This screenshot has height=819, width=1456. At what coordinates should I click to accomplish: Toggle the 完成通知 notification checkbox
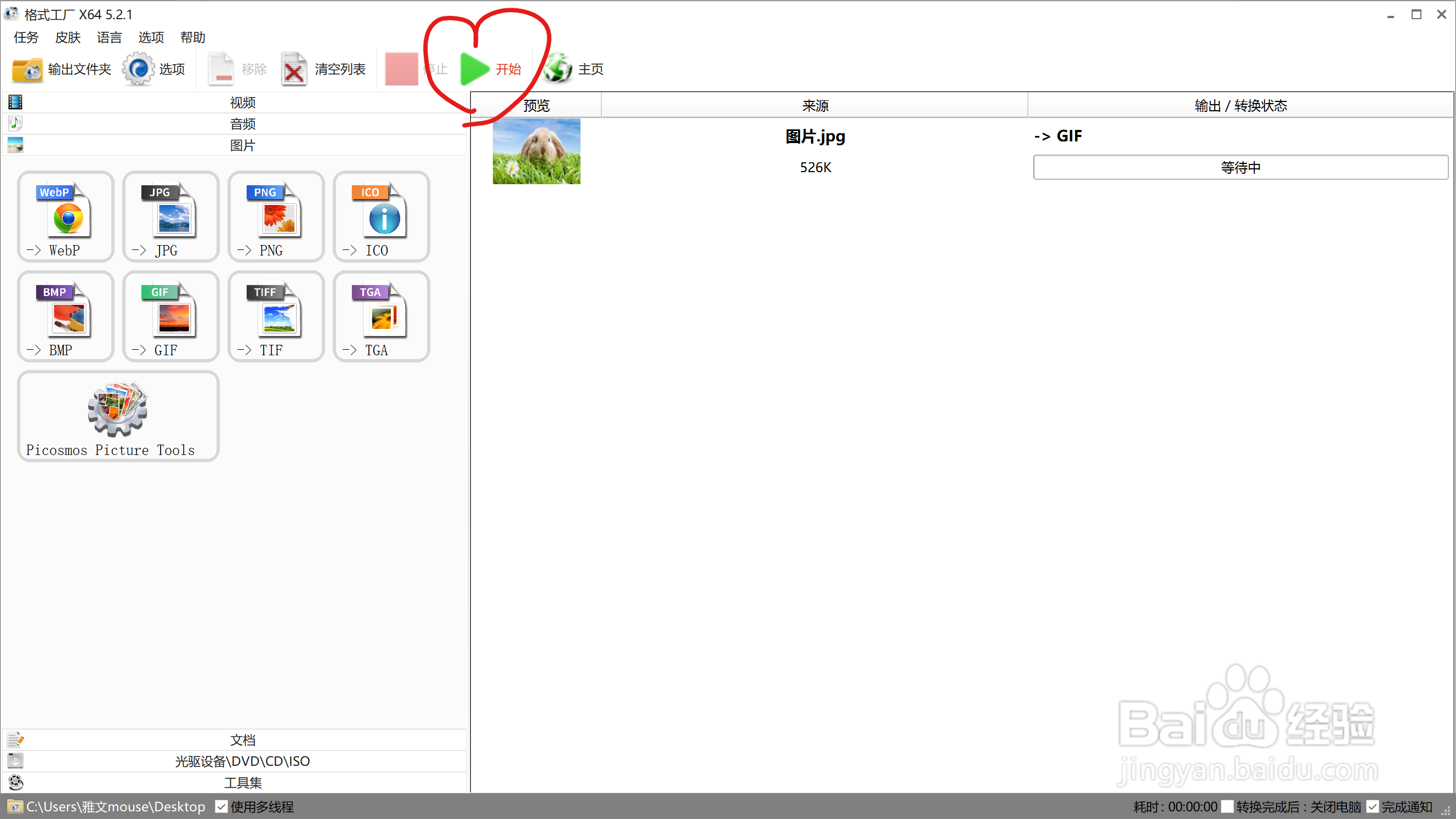1373,806
